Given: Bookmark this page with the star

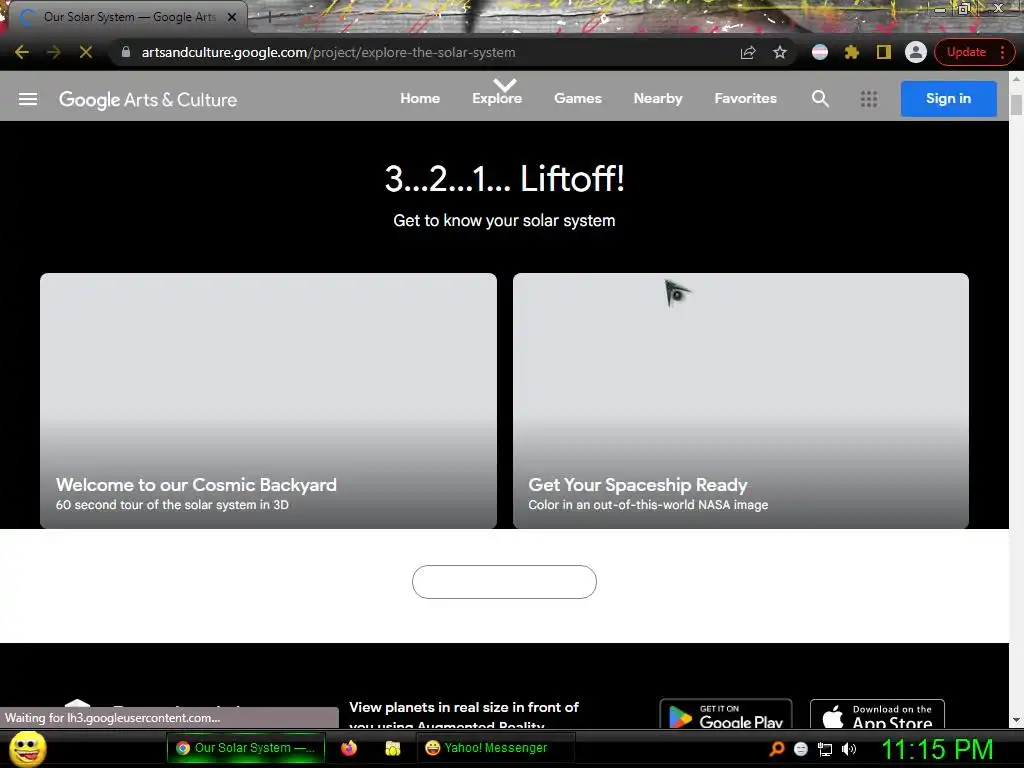Looking at the screenshot, I should coord(780,52).
